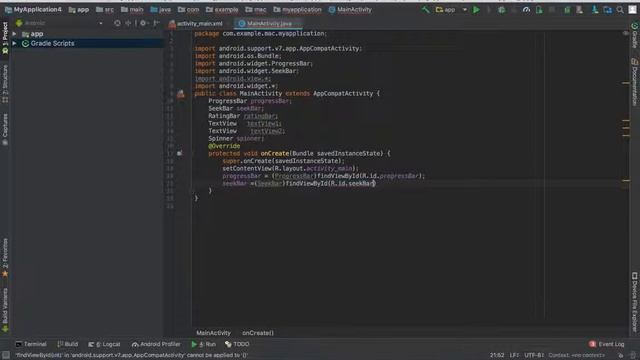Image resolution: width=640 pixels, height=360 pixels.
Task: Click the LF line separator status item
Action: pos(514,355)
